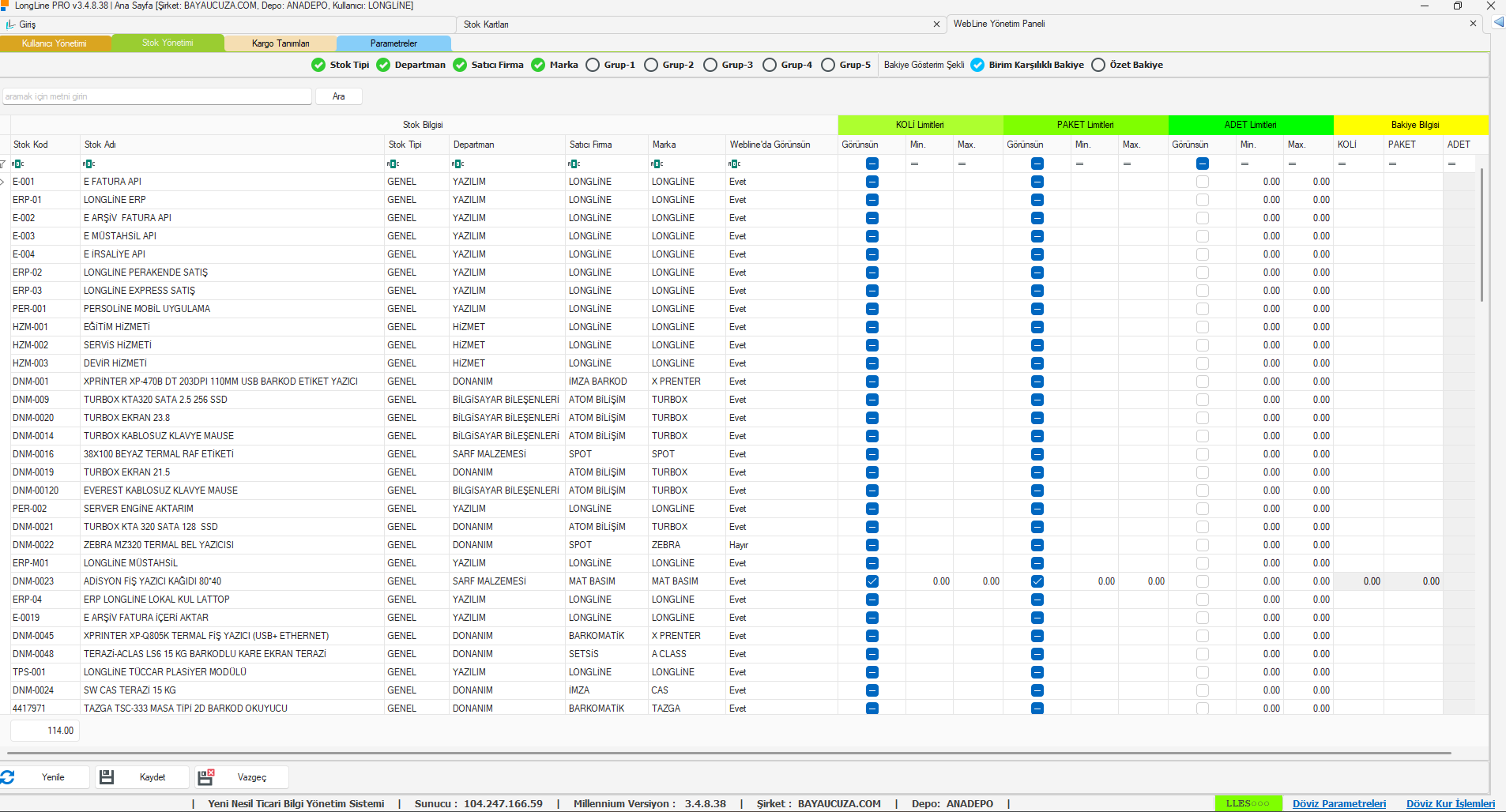The image size is (1506, 812).
Task: Click the Kaydet save disk icon
Action: pos(107,777)
